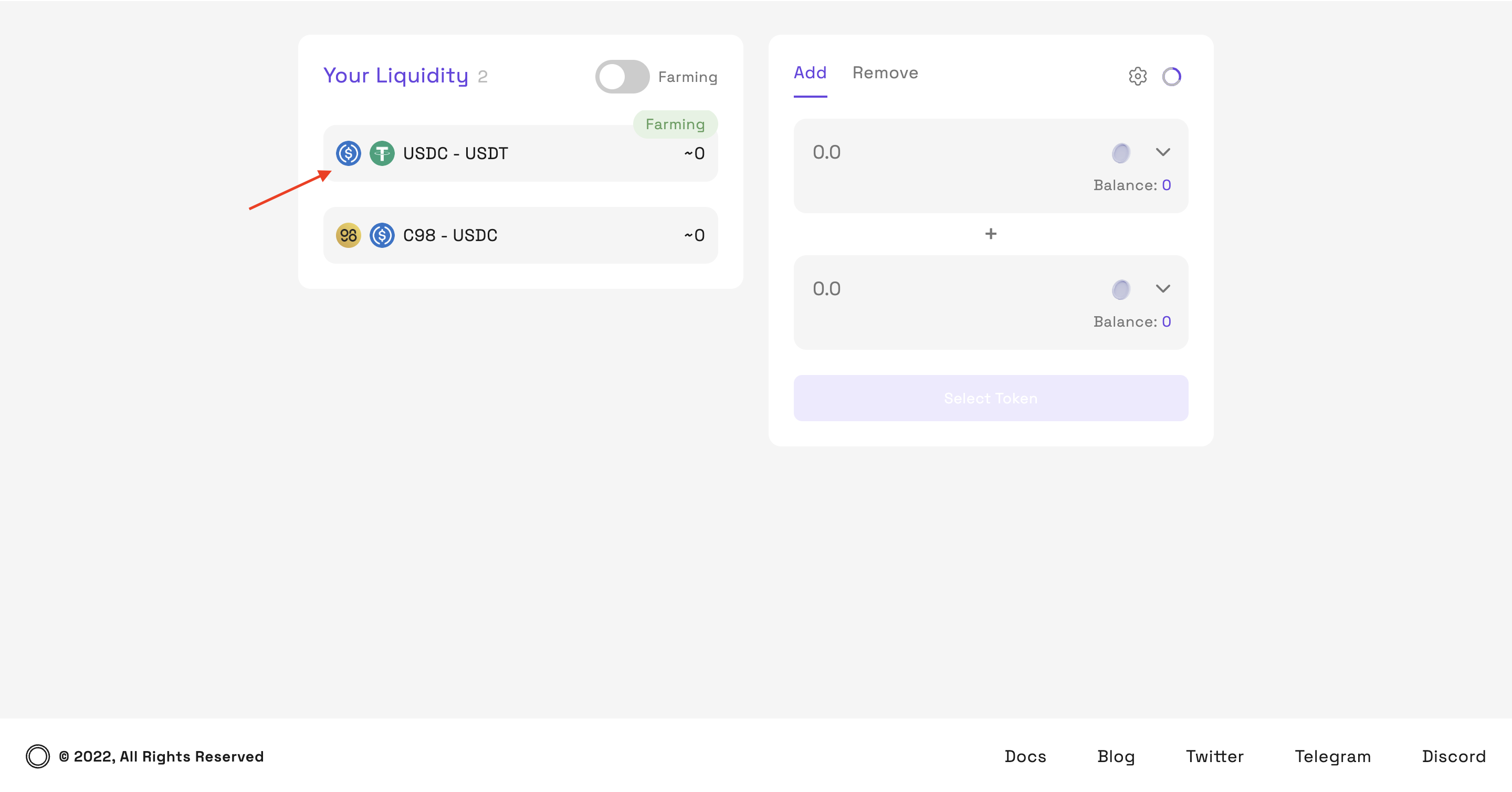Click USDC coin icon in C98 - USDC row

click(x=382, y=235)
